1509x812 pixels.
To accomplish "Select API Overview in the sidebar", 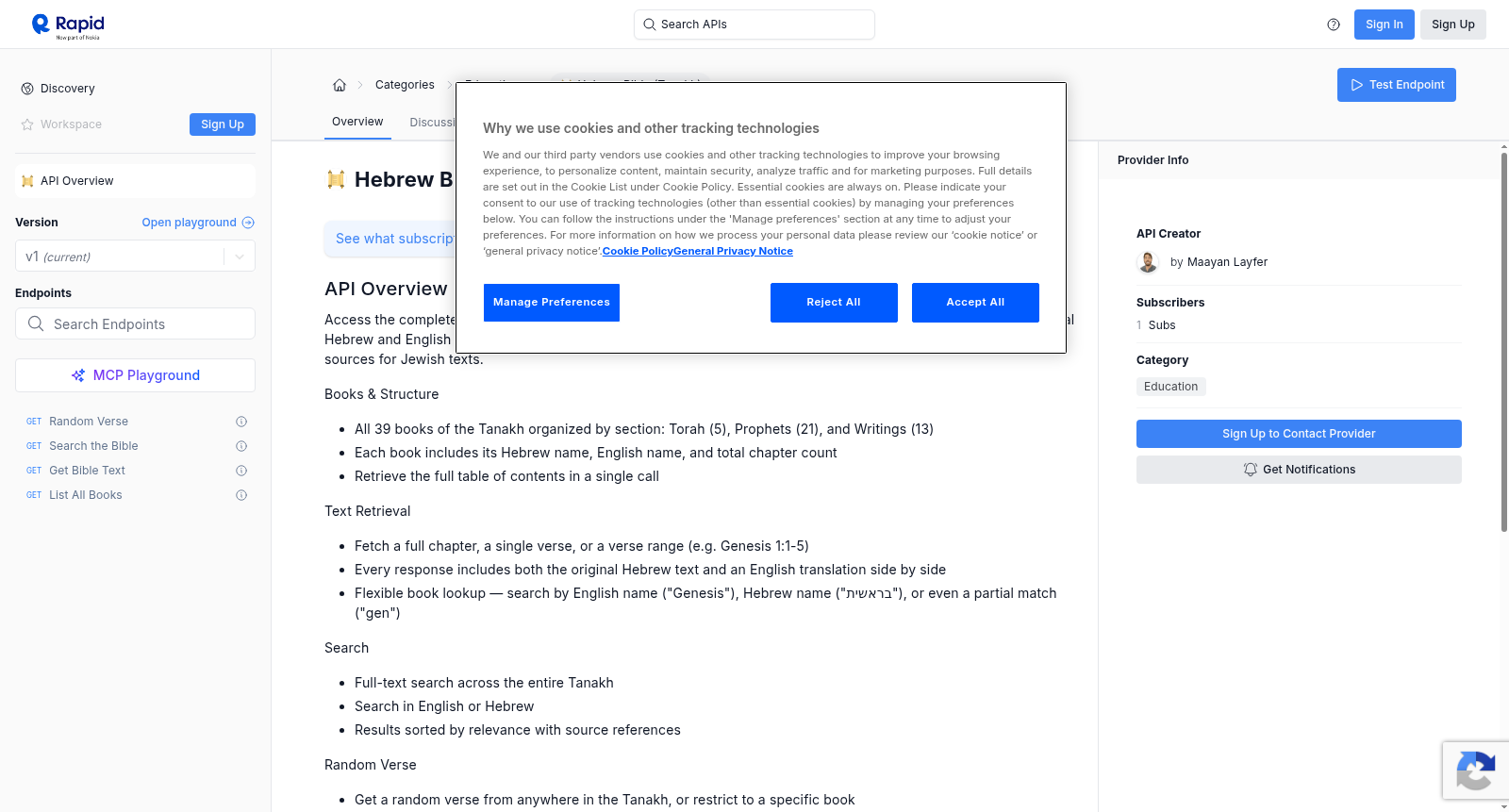I will click(135, 181).
